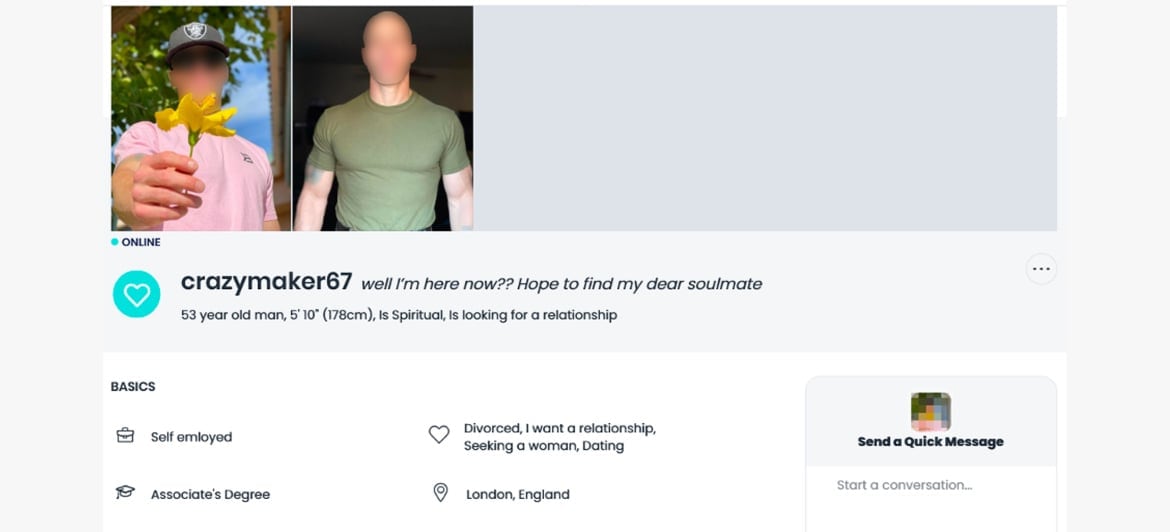Click the graduation cap education icon
Screen dimensions: 1170x532
[x=125, y=493]
